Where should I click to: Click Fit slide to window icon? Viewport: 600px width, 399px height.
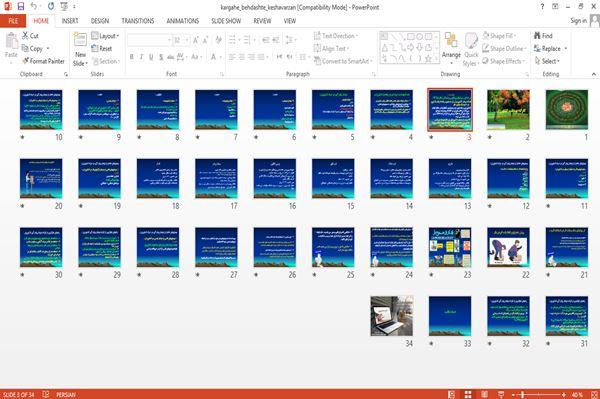pos(594,394)
